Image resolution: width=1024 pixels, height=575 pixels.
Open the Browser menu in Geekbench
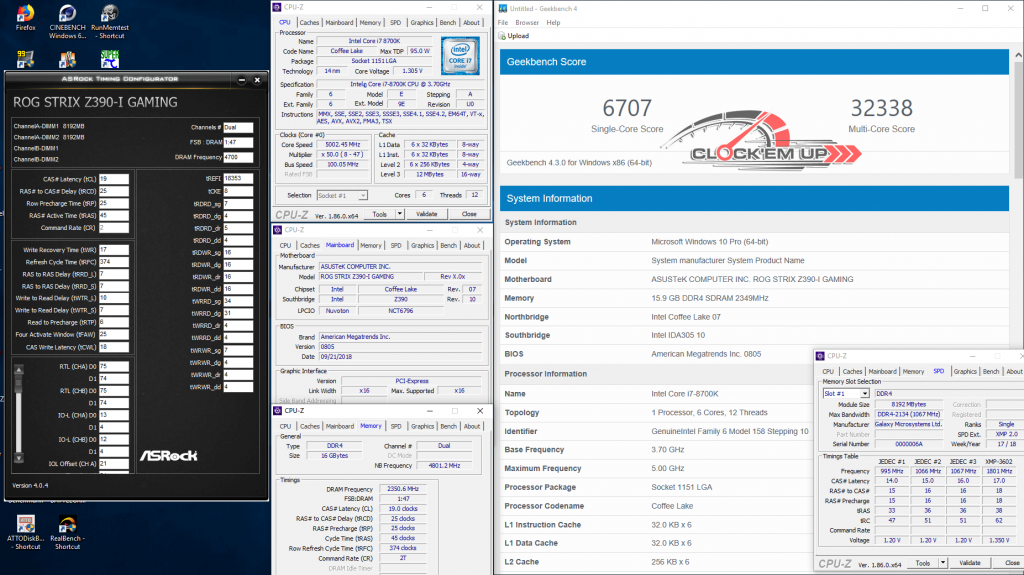click(527, 22)
